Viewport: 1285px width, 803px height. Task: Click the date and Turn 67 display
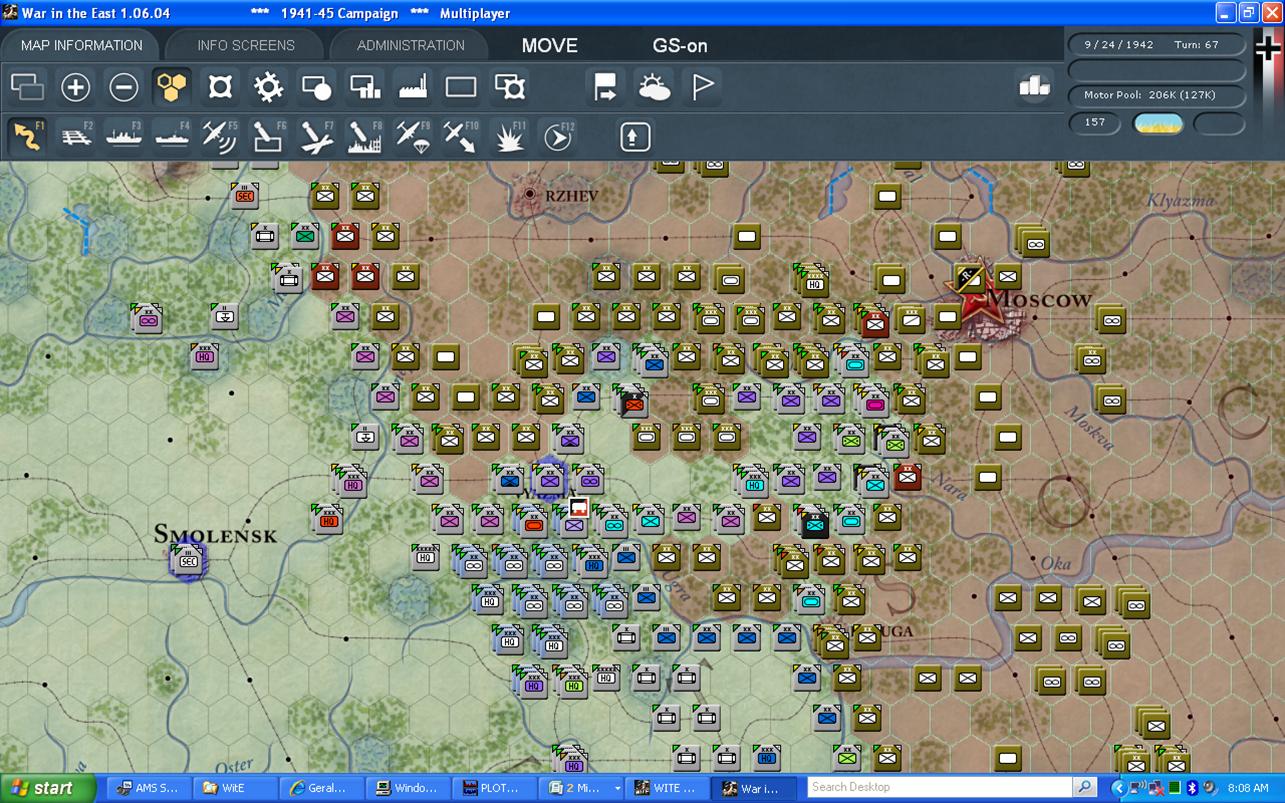point(1157,45)
